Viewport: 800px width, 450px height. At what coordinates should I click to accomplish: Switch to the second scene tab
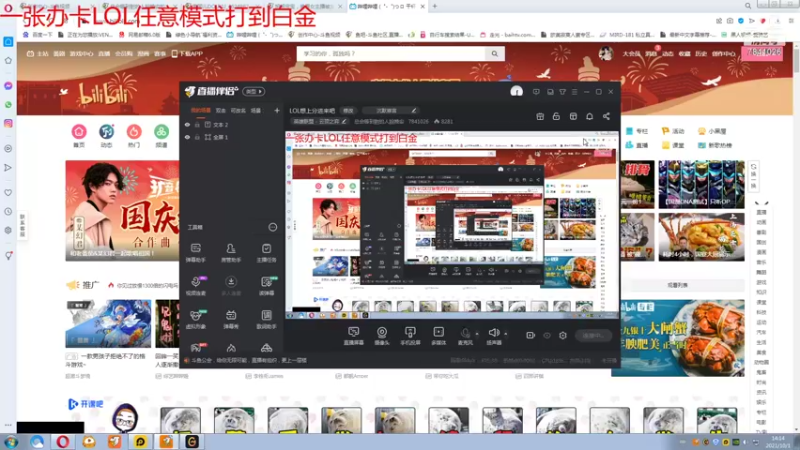tap(220, 110)
